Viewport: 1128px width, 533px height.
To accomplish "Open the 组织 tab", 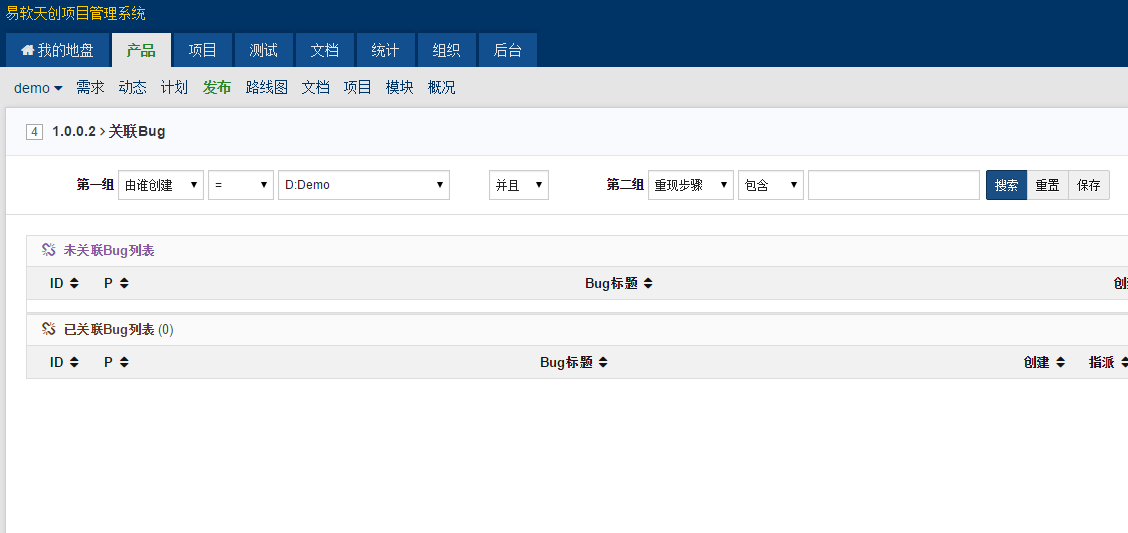I will (x=447, y=50).
